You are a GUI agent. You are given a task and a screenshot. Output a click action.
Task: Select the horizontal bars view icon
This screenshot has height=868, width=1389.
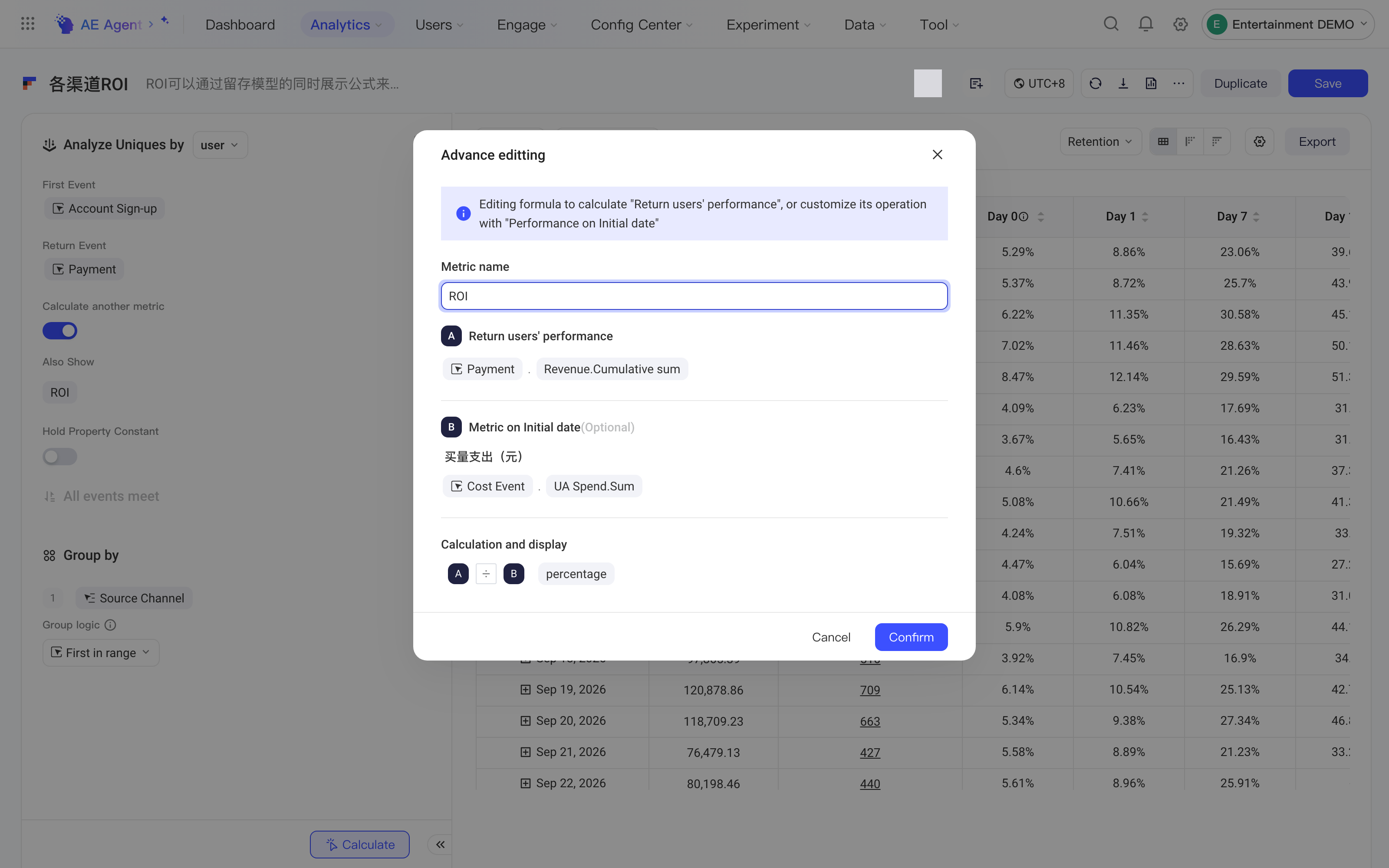point(1217,142)
